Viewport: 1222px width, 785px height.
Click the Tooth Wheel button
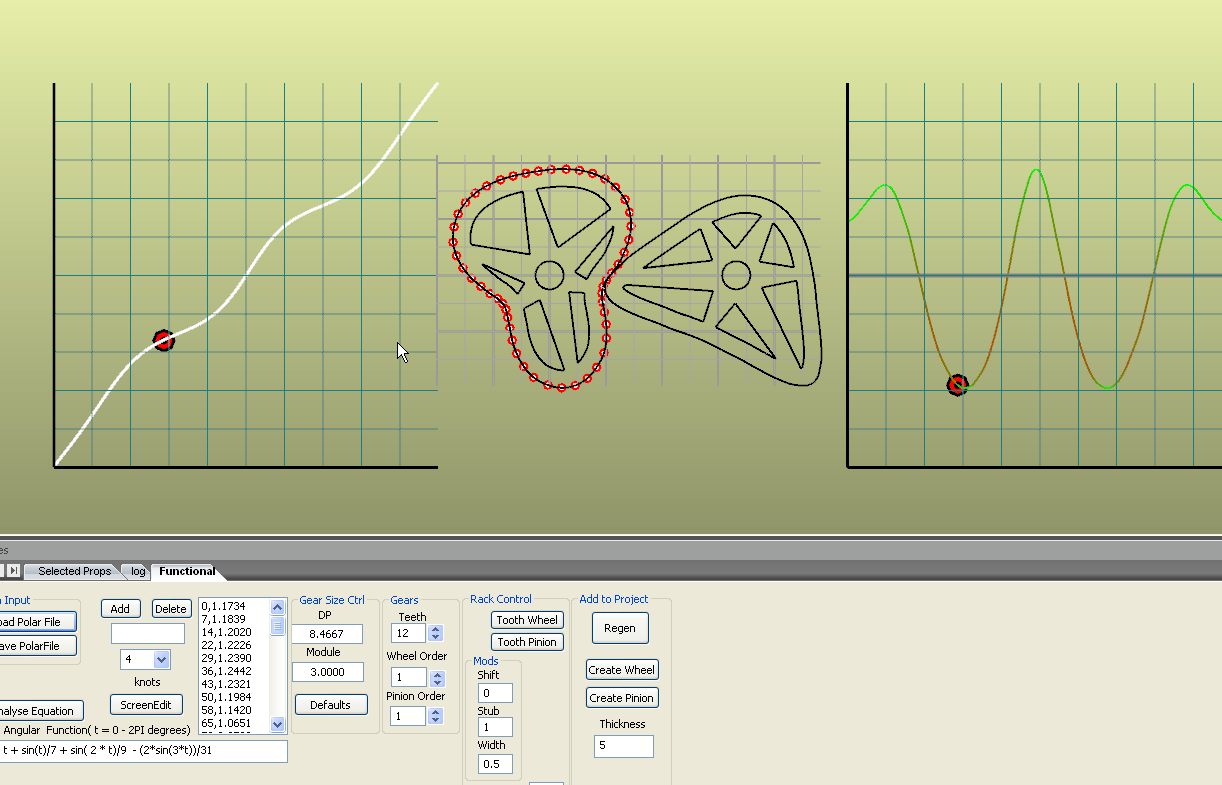(527, 620)
